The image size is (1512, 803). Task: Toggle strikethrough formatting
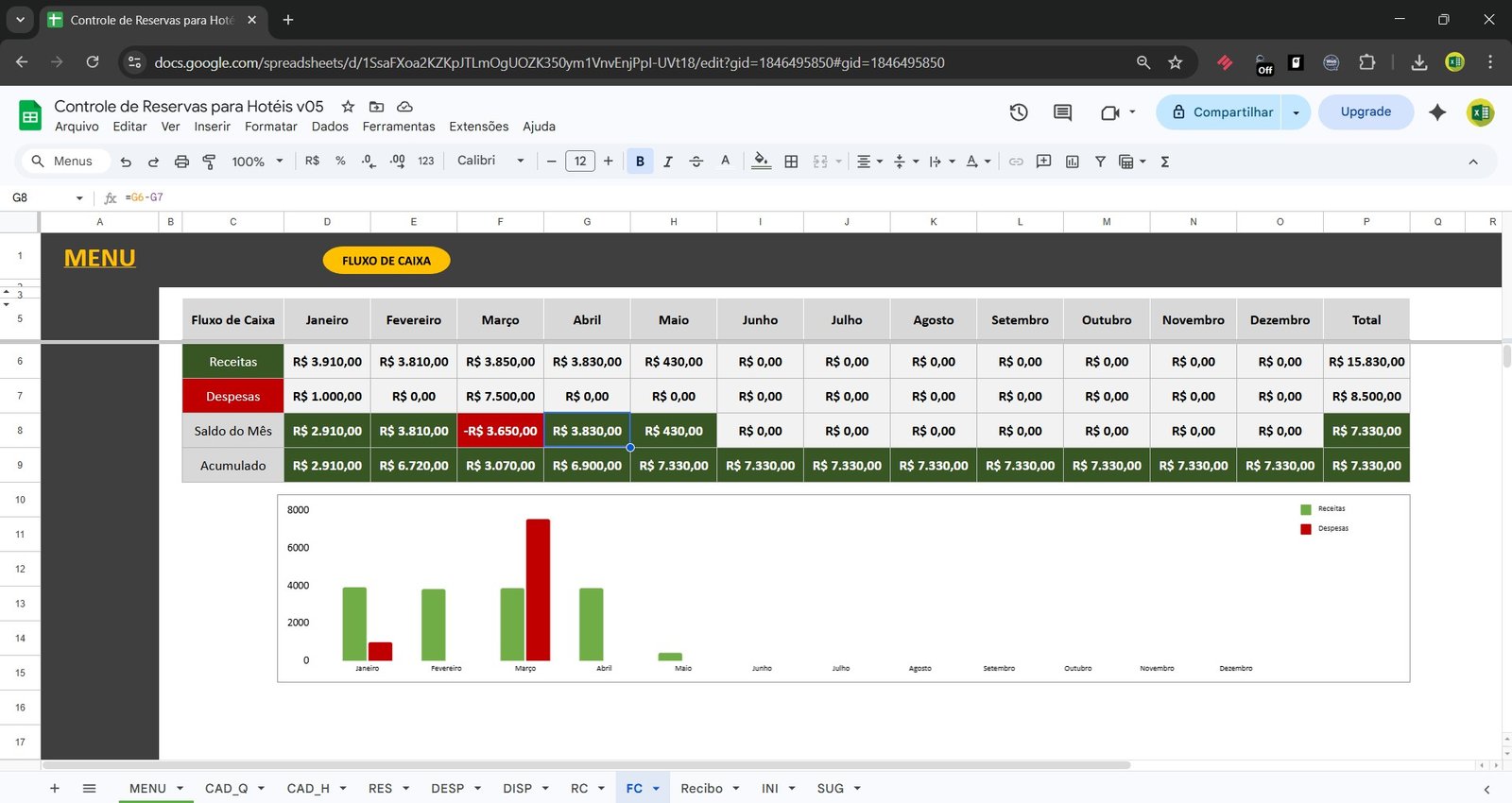(696, 162)
